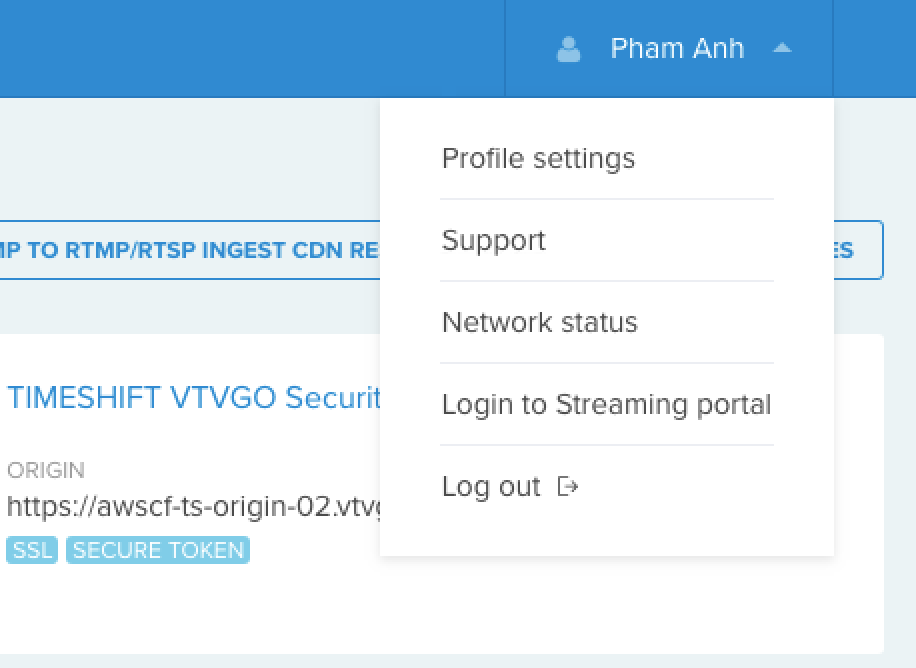Screen dimensions: 916x668
Task: Choose Login to Streaming portal
Action: coord(606,405)
